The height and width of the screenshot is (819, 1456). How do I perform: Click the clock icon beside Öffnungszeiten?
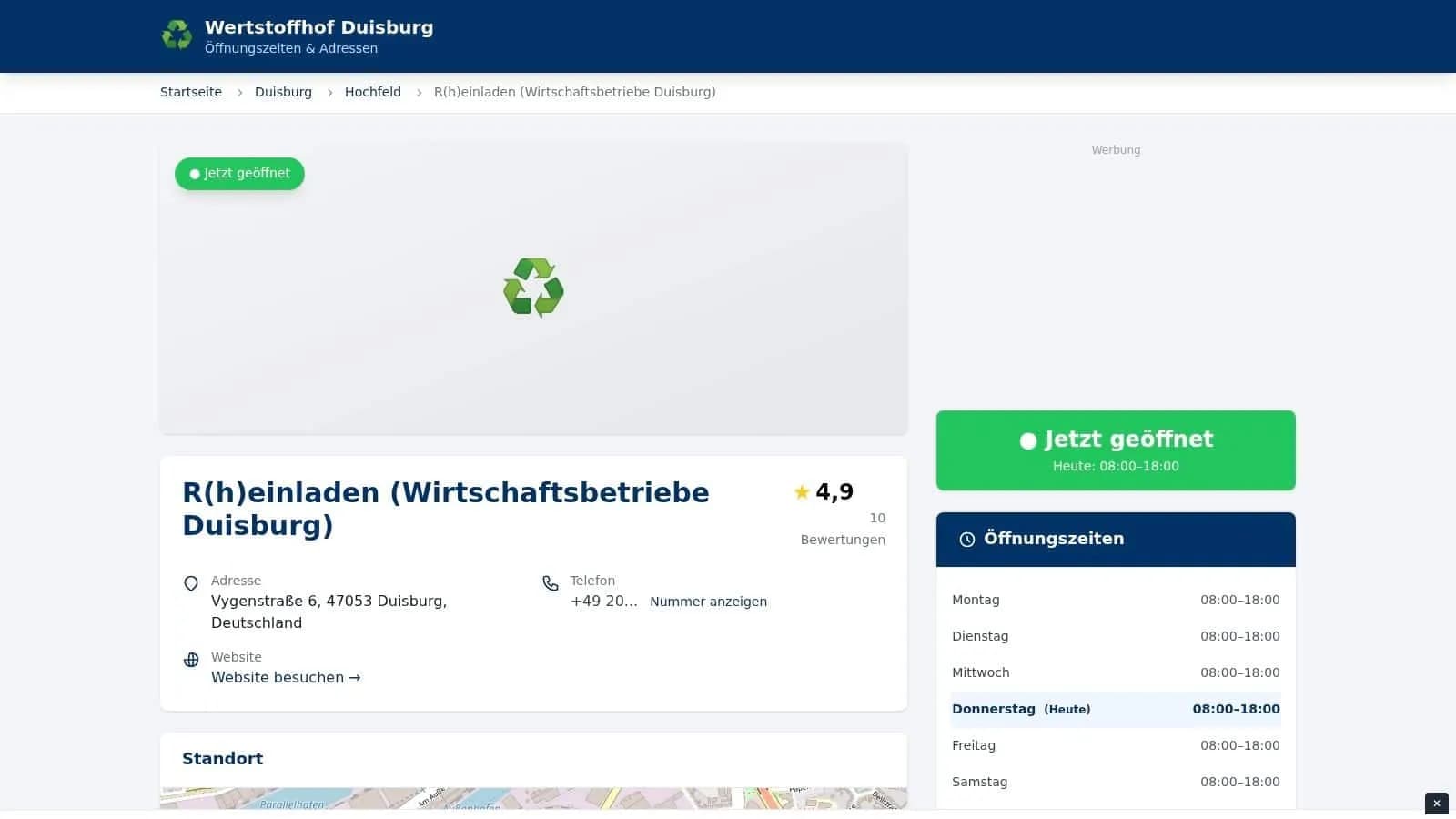[x=967, y=540]
